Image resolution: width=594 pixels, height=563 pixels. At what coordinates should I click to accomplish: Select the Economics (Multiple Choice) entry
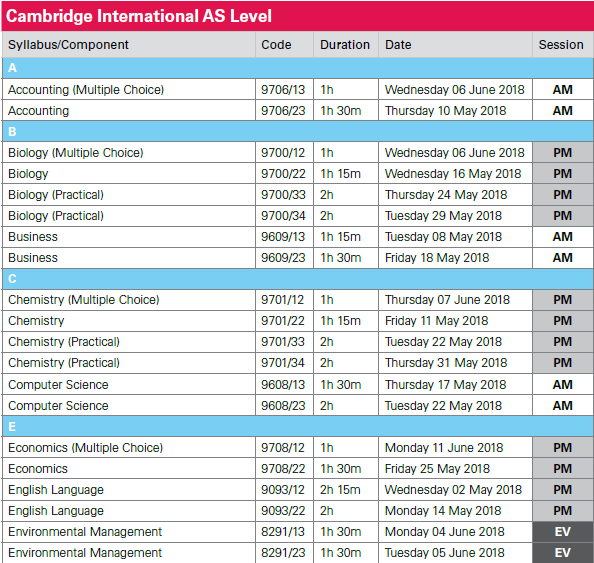point(86,448)
